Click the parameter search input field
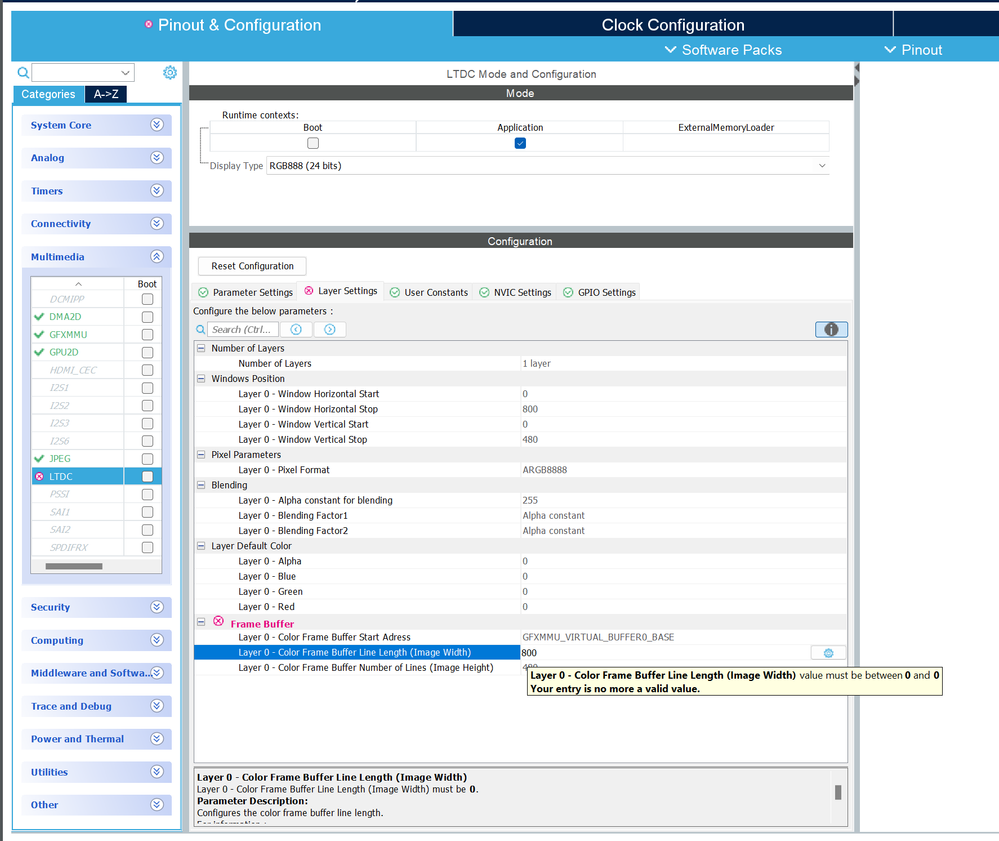Screen dimensions: 999x841 click(243, 329)
